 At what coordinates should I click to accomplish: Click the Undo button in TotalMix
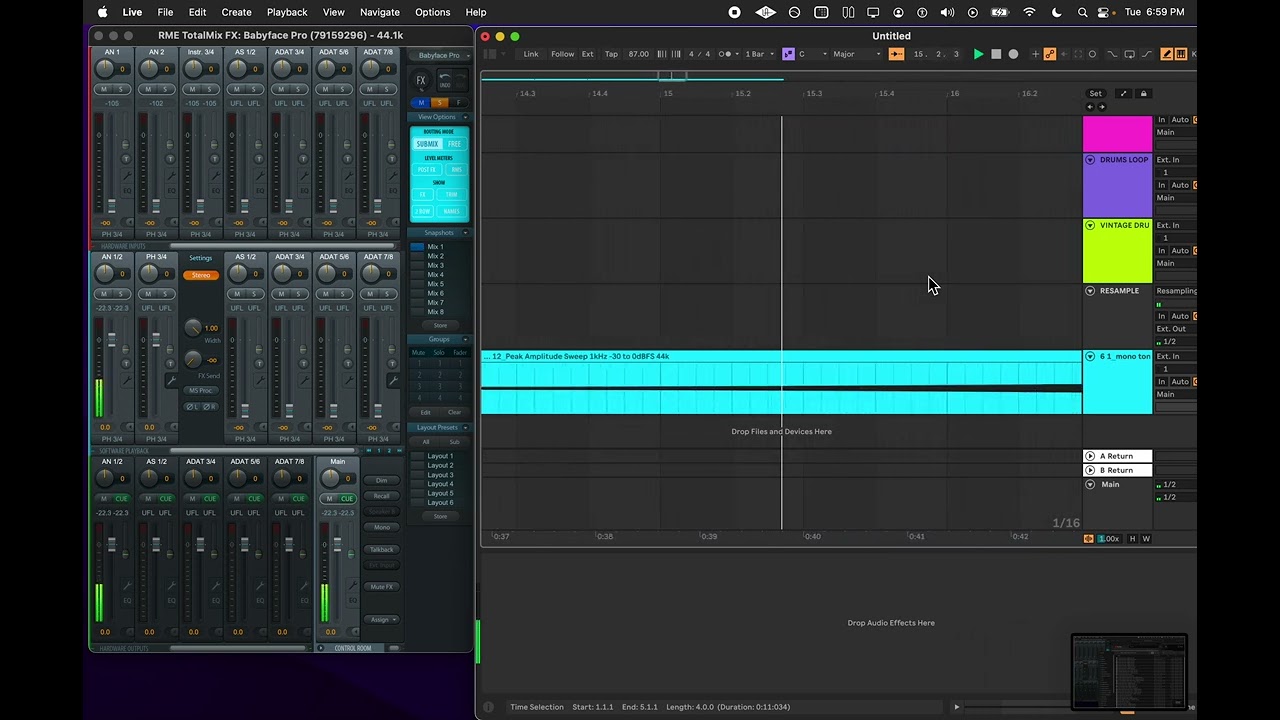point(445,80)
